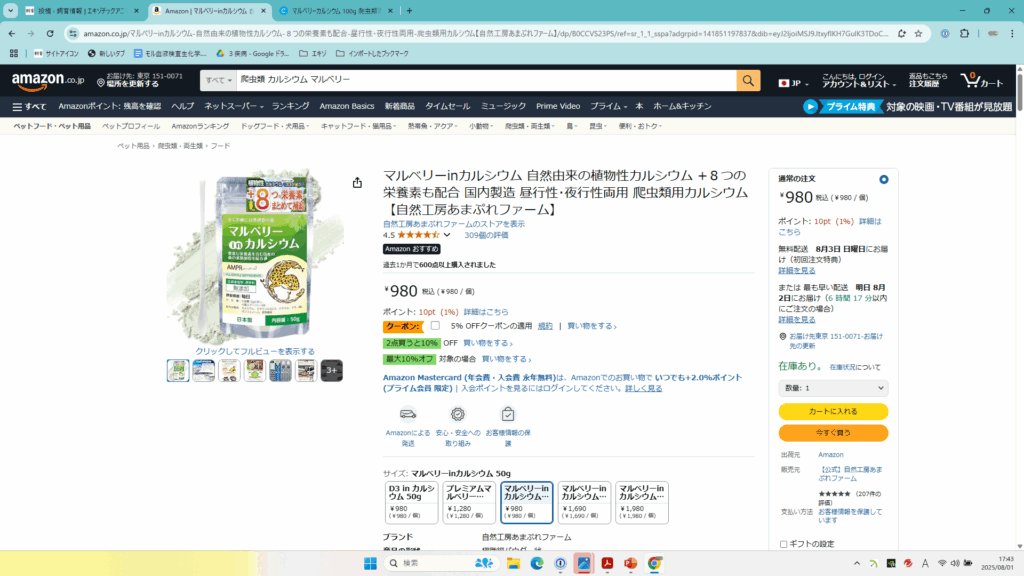Open the apps grid in bookmarks bar

(14, 54)
